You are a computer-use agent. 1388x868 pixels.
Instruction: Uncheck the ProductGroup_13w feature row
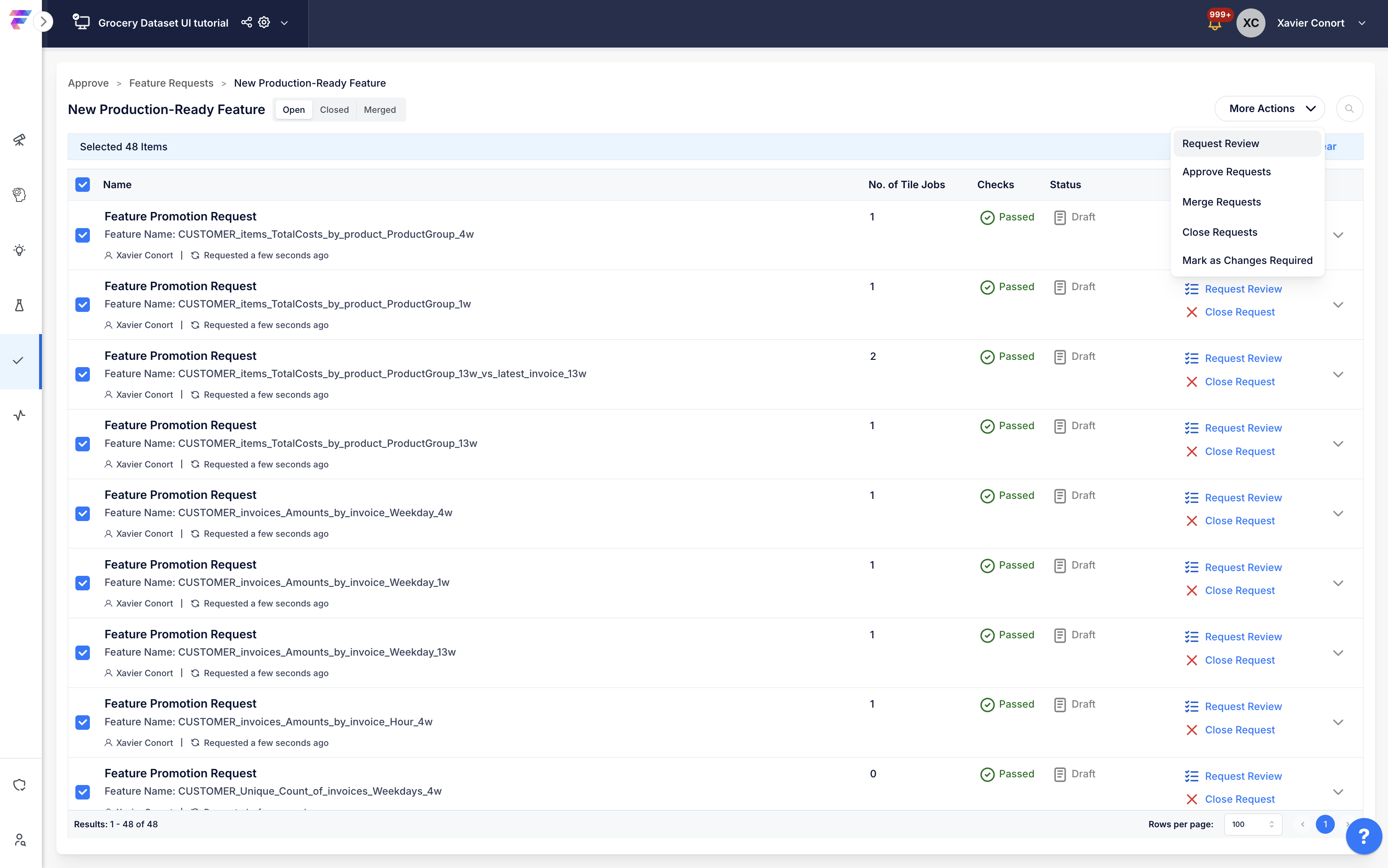pos(83,444)
